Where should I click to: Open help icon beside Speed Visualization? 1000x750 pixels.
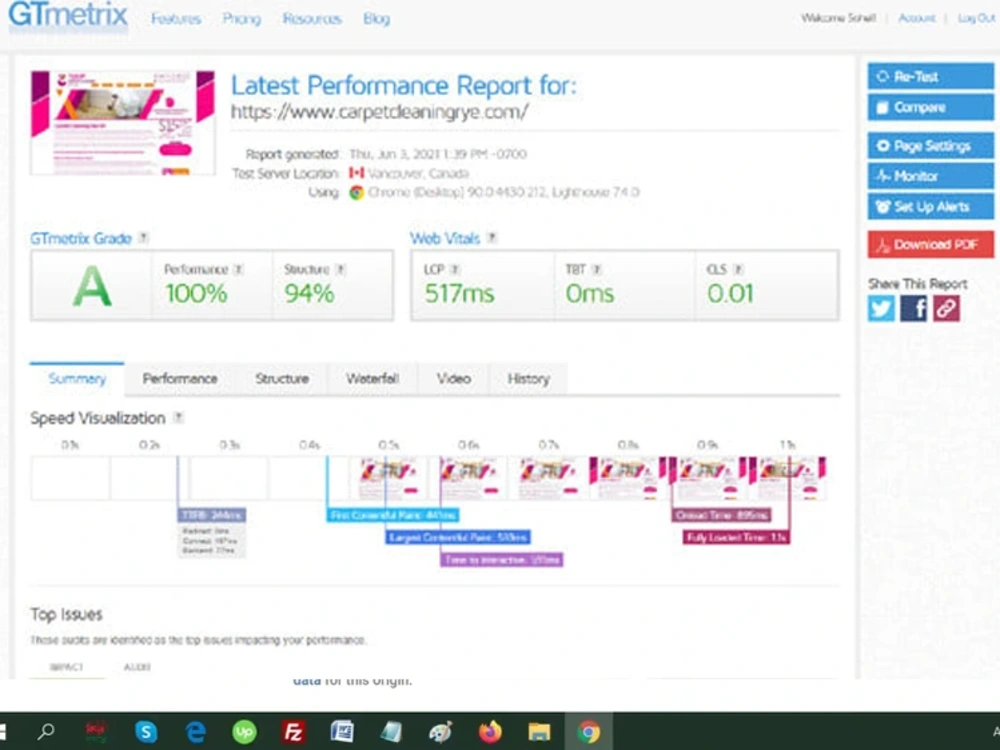tap(179, 418)
